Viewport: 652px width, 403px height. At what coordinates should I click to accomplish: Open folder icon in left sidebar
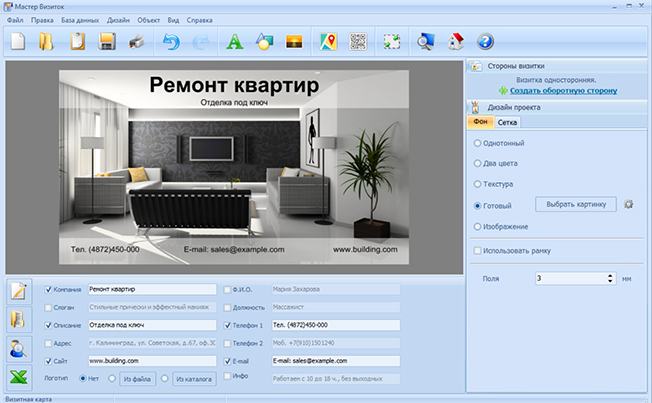[19, 319]
